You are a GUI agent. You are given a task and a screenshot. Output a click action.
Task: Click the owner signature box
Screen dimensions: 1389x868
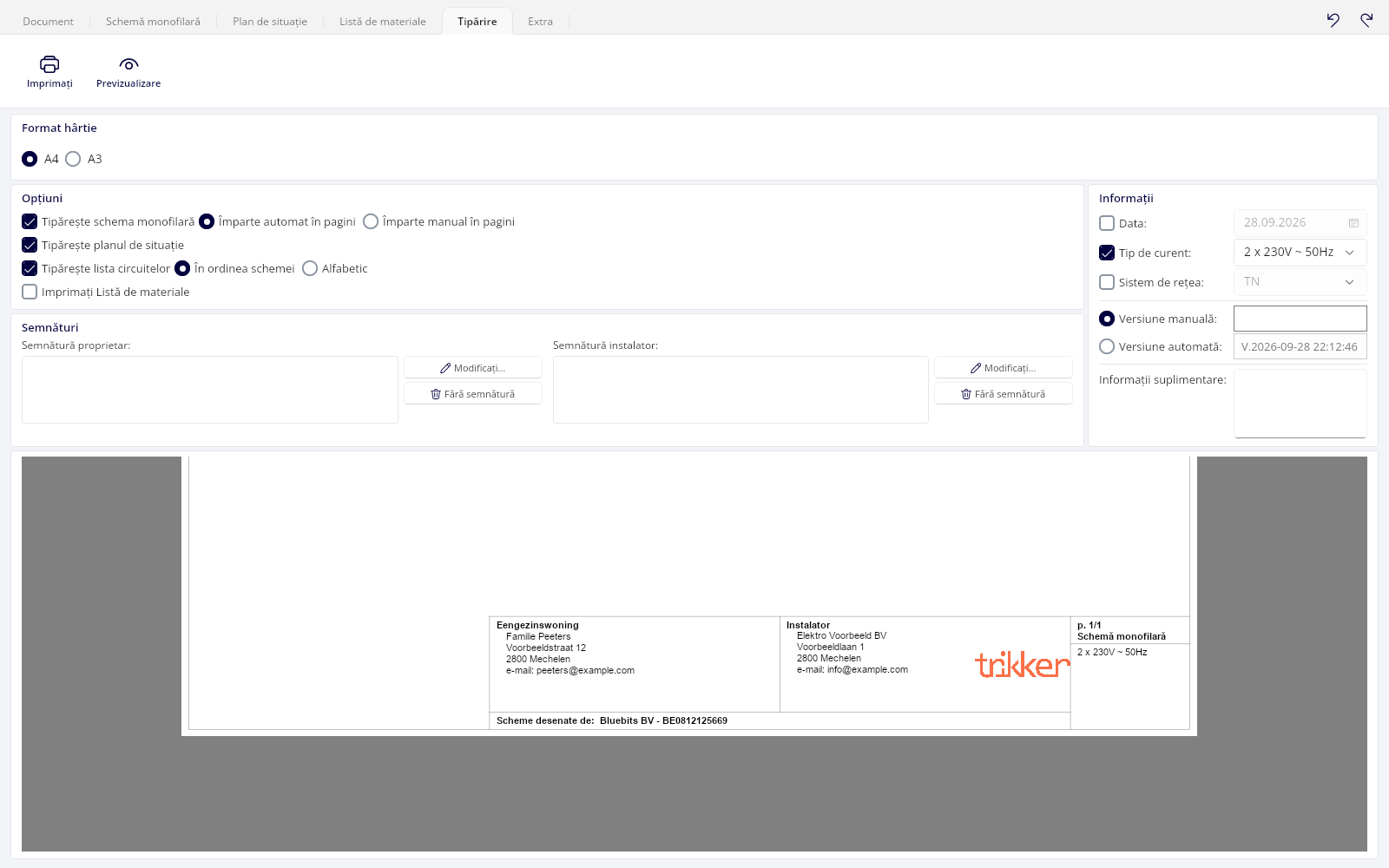[210, 390]
